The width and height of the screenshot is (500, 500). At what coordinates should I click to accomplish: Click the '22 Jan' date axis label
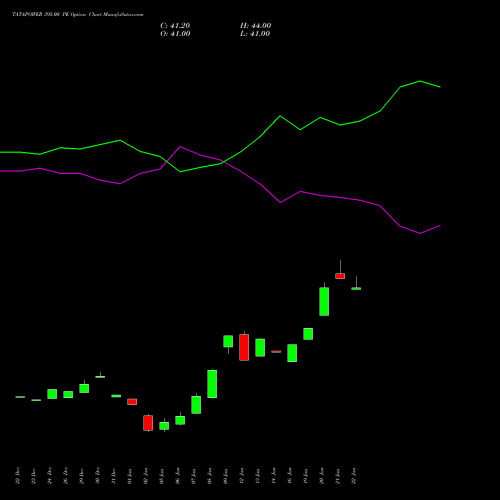pyautogui.click(x=354, y=476)
